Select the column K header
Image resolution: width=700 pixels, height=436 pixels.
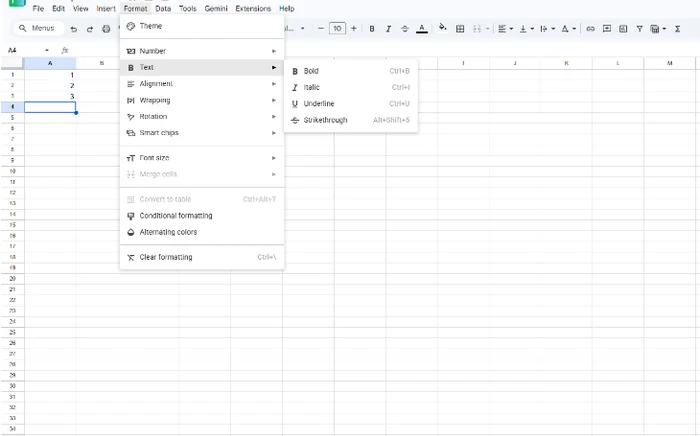click(566, 63)
